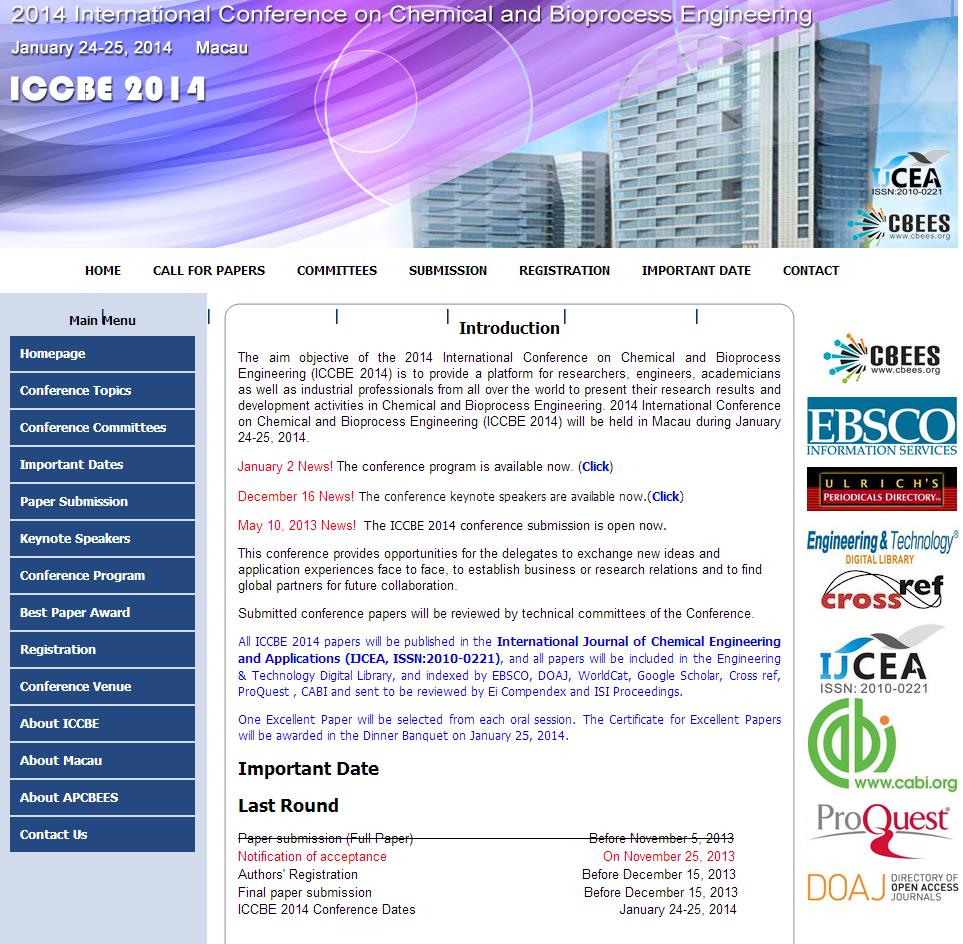
Task: Click Contact Us sidebar button
Action: coord(102,835)
